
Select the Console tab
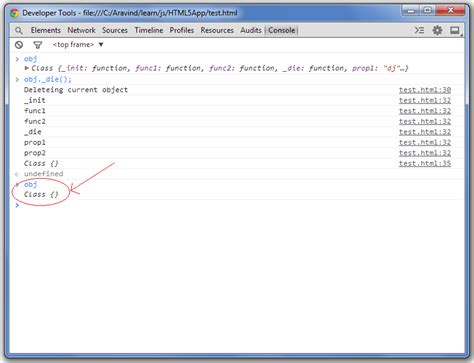[282, 30]
